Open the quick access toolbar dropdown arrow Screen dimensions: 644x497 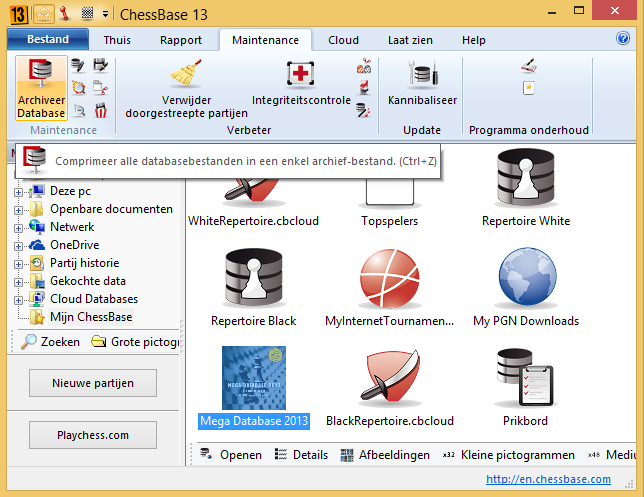point(105,14)
